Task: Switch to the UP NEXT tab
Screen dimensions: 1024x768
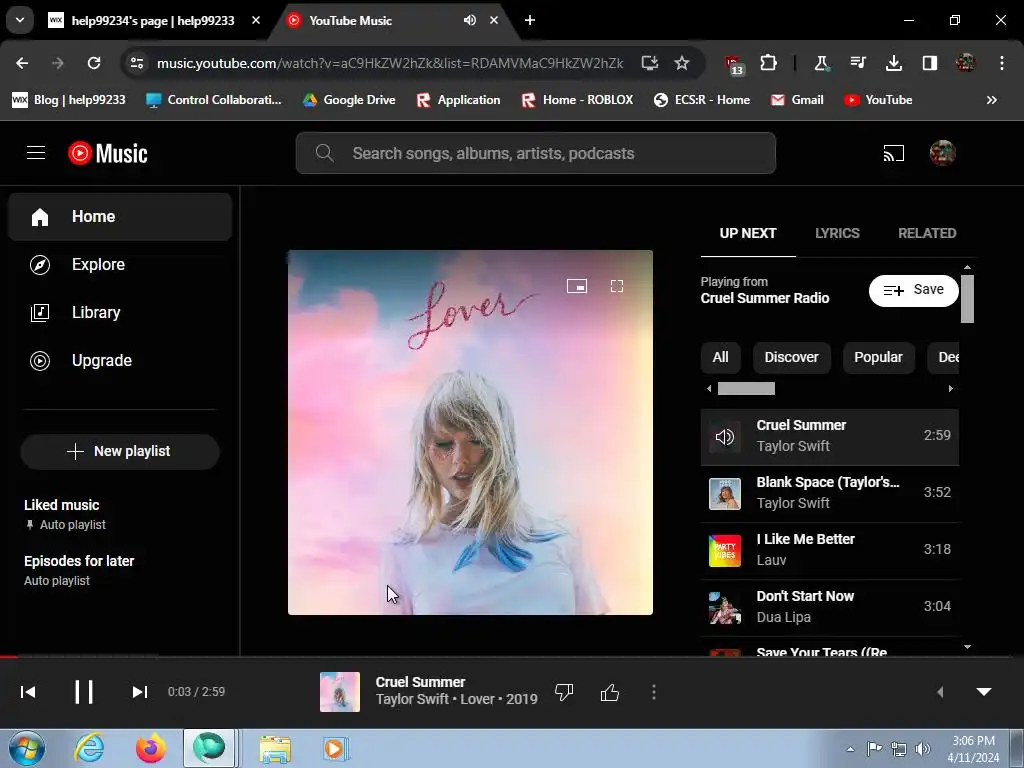Action: (x=748, y=233)
